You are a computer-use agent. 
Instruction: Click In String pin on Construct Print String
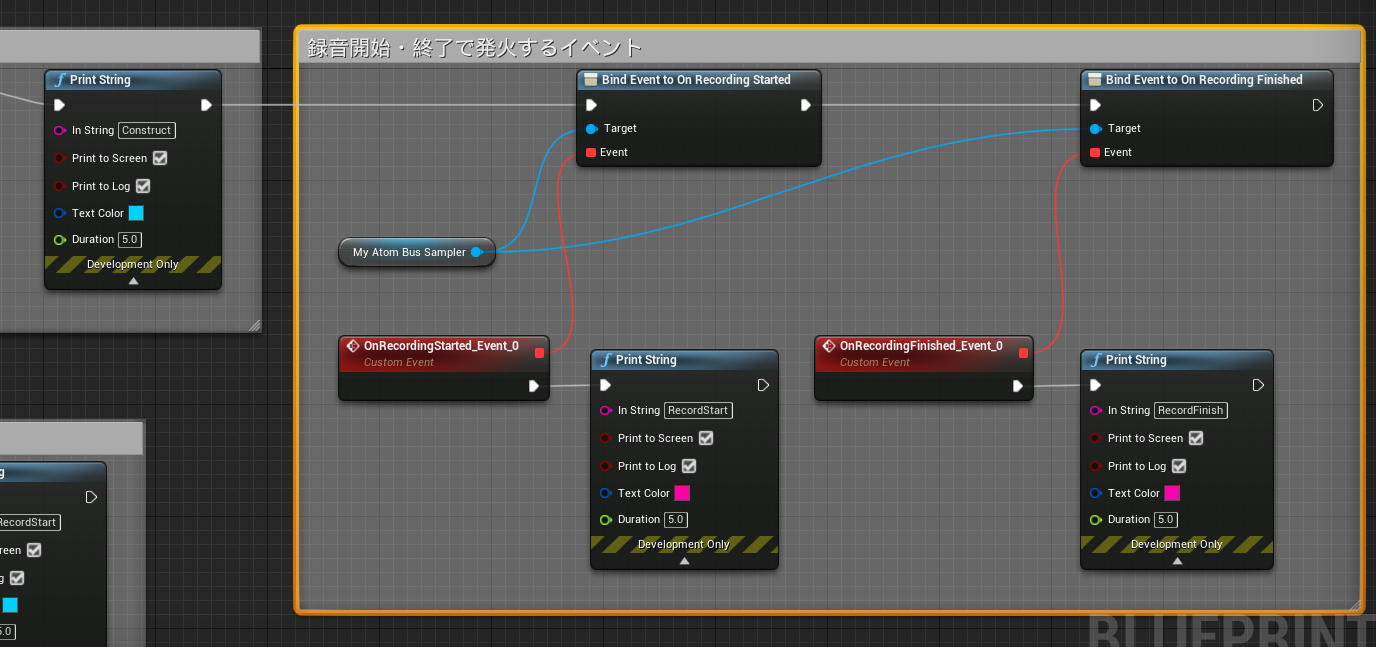click(x=60, y=130)
